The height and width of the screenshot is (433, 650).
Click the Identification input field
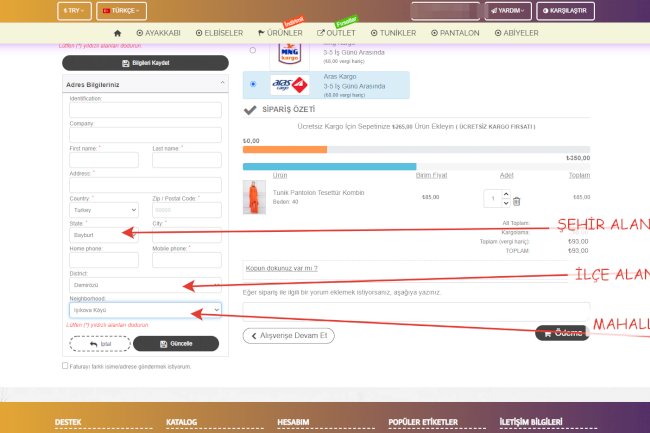[145, 110]
